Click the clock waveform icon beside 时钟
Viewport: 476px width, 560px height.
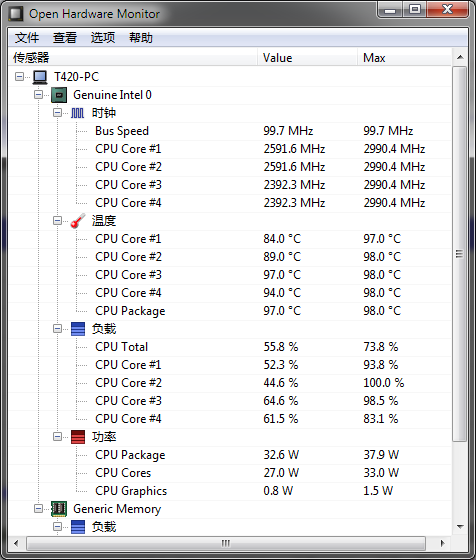[x=77, y=113]
